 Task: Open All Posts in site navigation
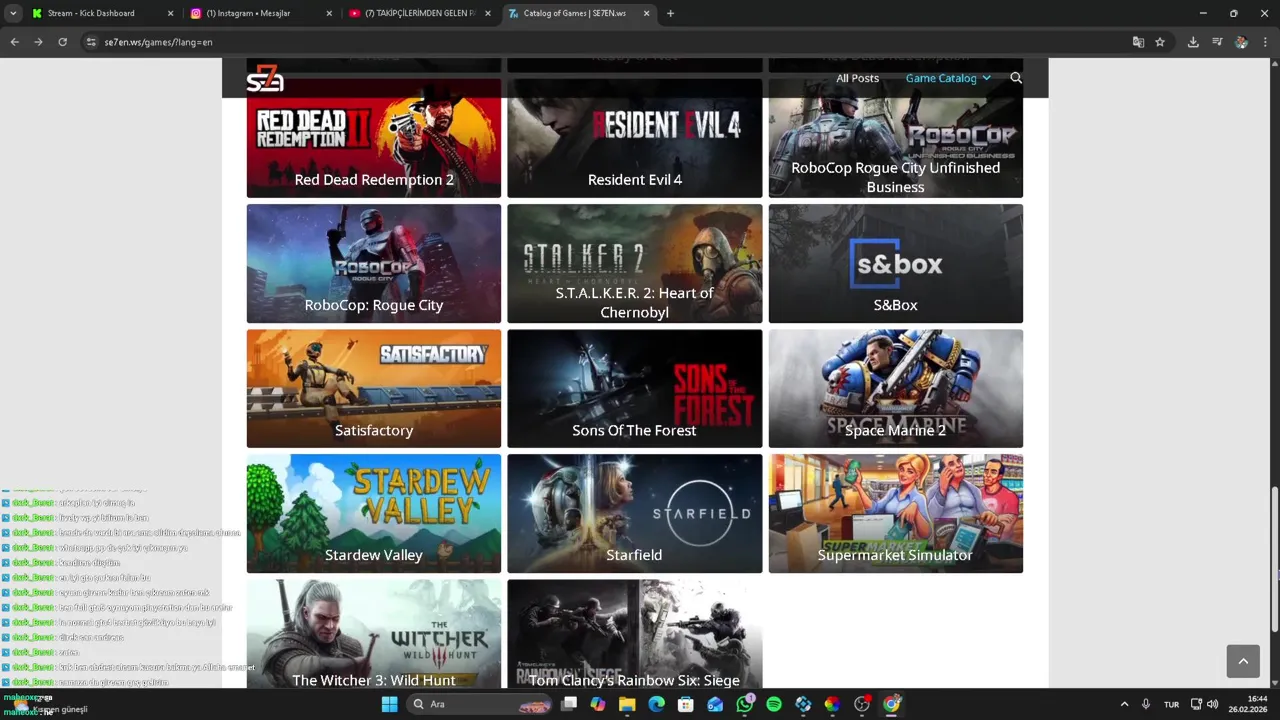(857, 78)
